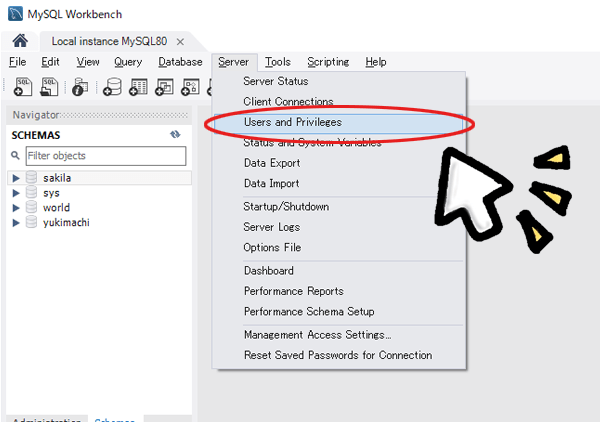Click create new table icon
Screen dimensions: 600x422
point(138,87)
